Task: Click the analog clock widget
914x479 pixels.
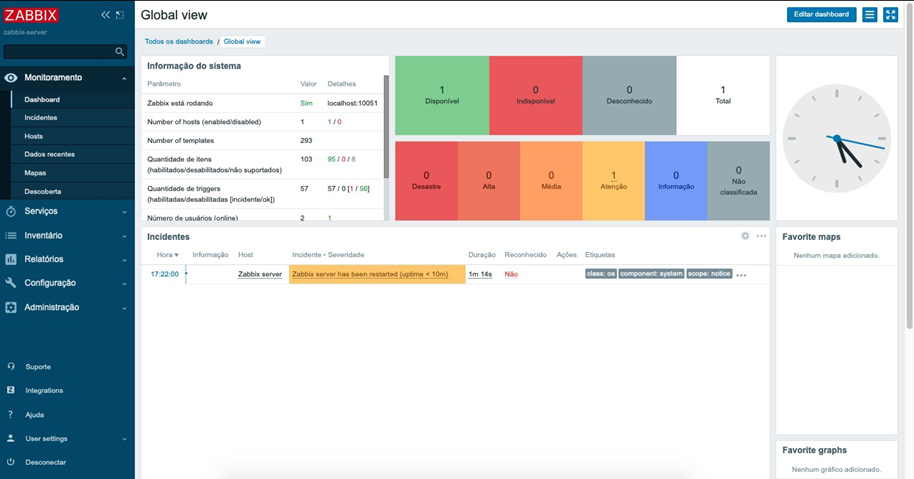Action: (836, 138)
